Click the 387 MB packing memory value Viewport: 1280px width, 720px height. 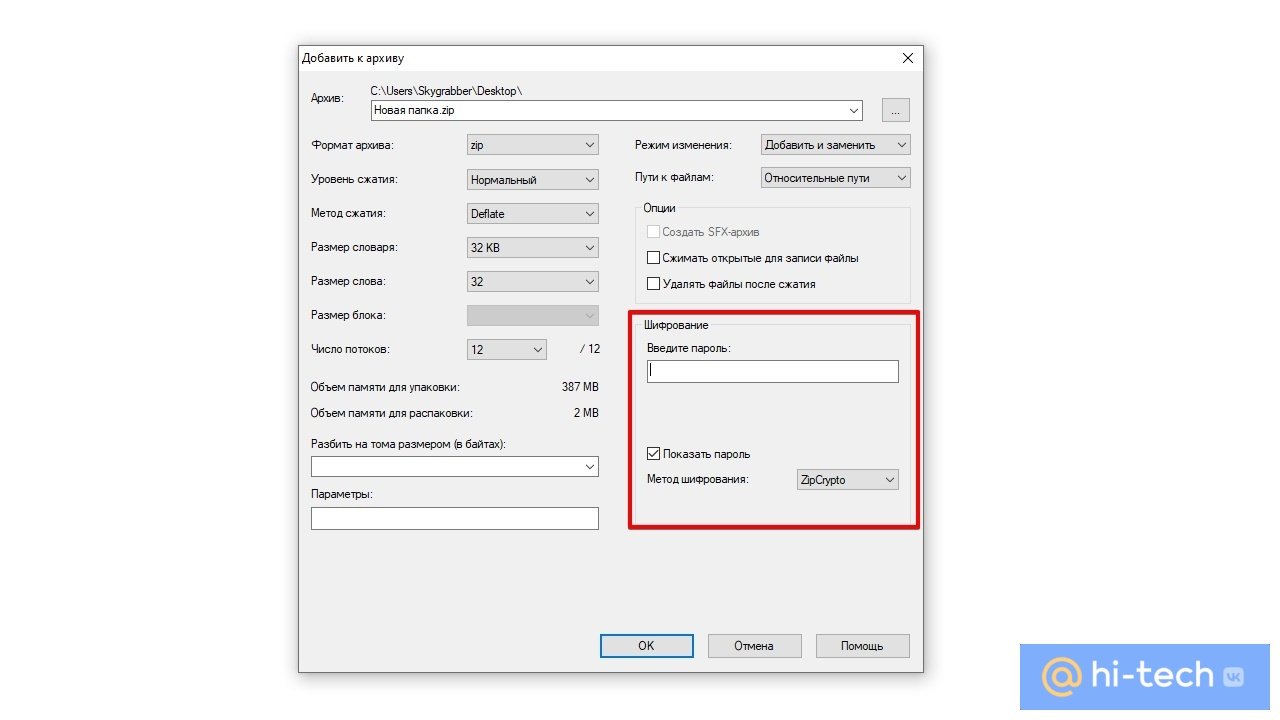580,386
